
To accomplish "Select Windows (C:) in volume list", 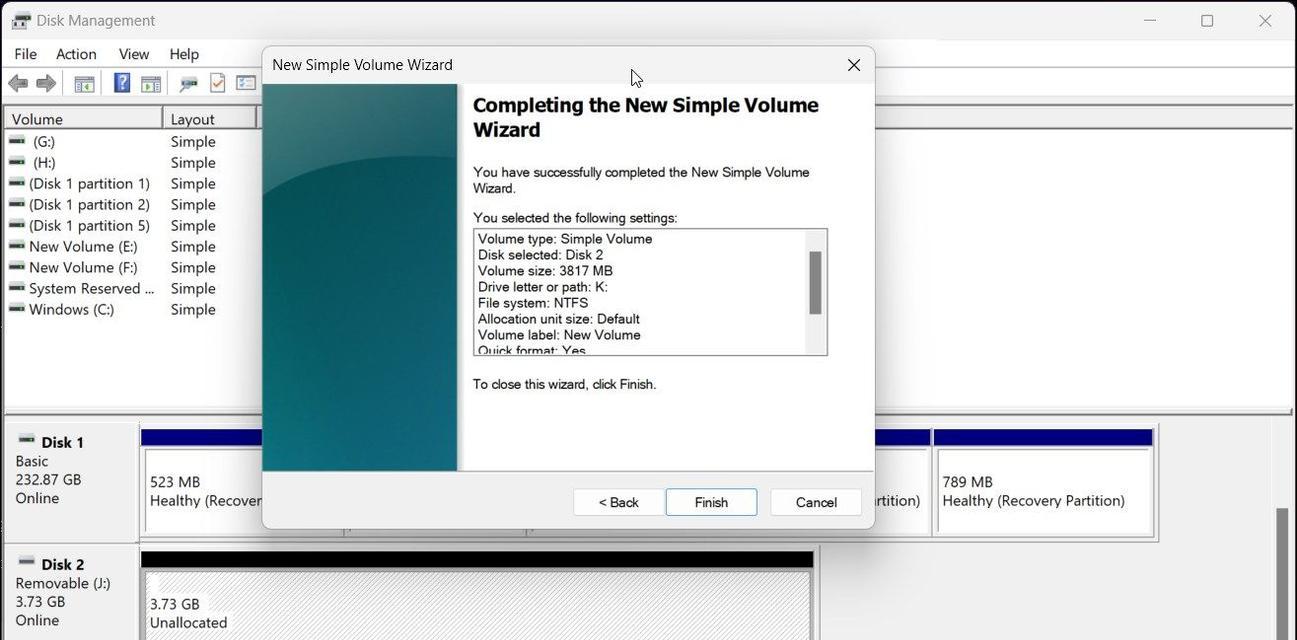I will (x=71, y=310).
